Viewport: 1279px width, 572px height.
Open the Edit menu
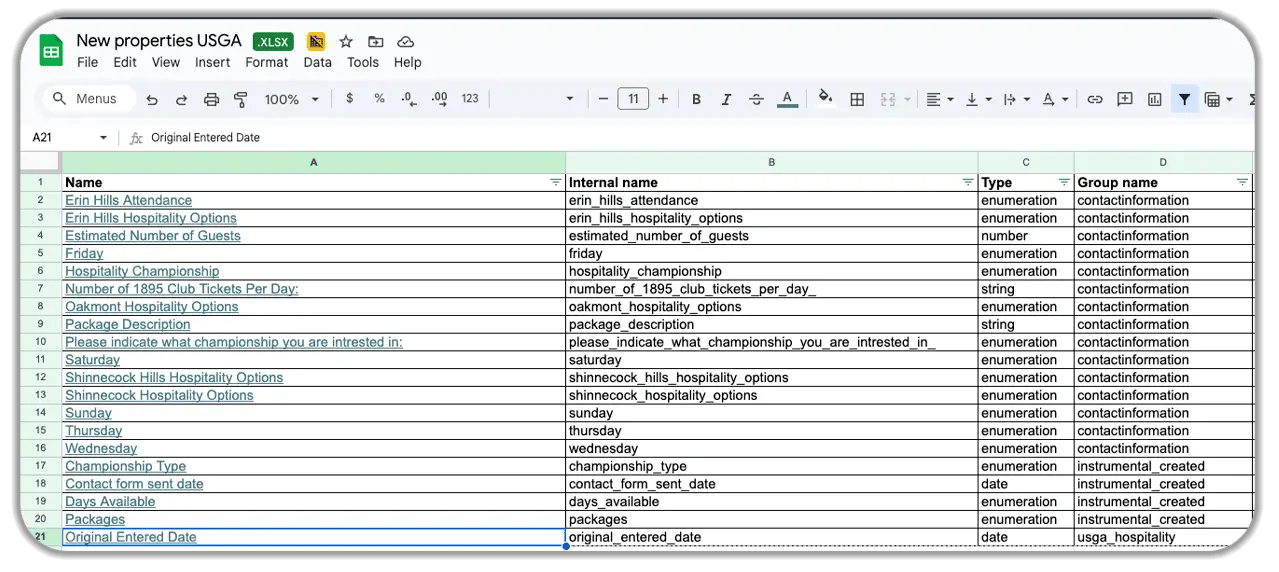pyautogui.click(x=125, y=62)
